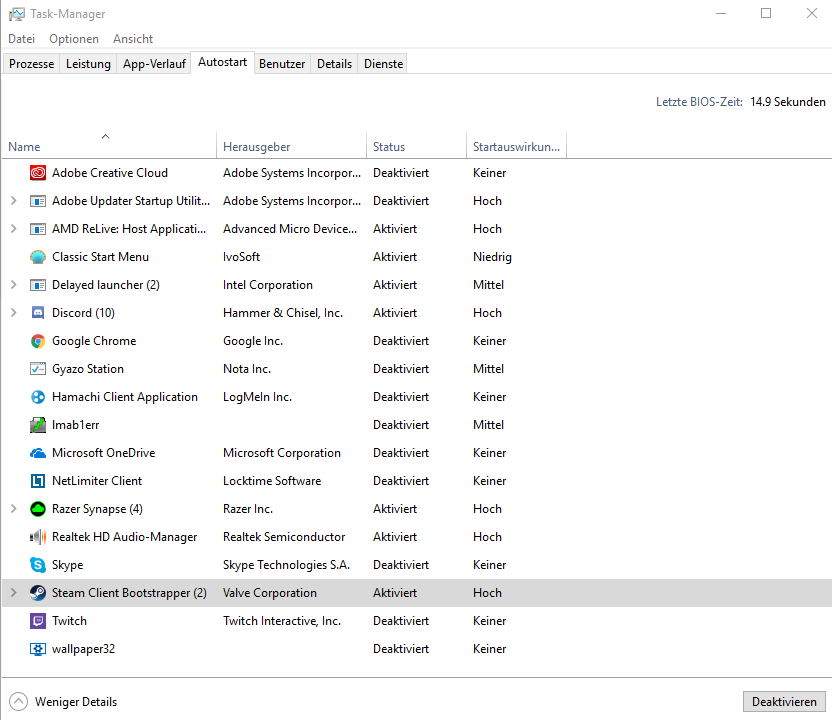Click the Task-Manager title bar icon

tap(16, 14)
